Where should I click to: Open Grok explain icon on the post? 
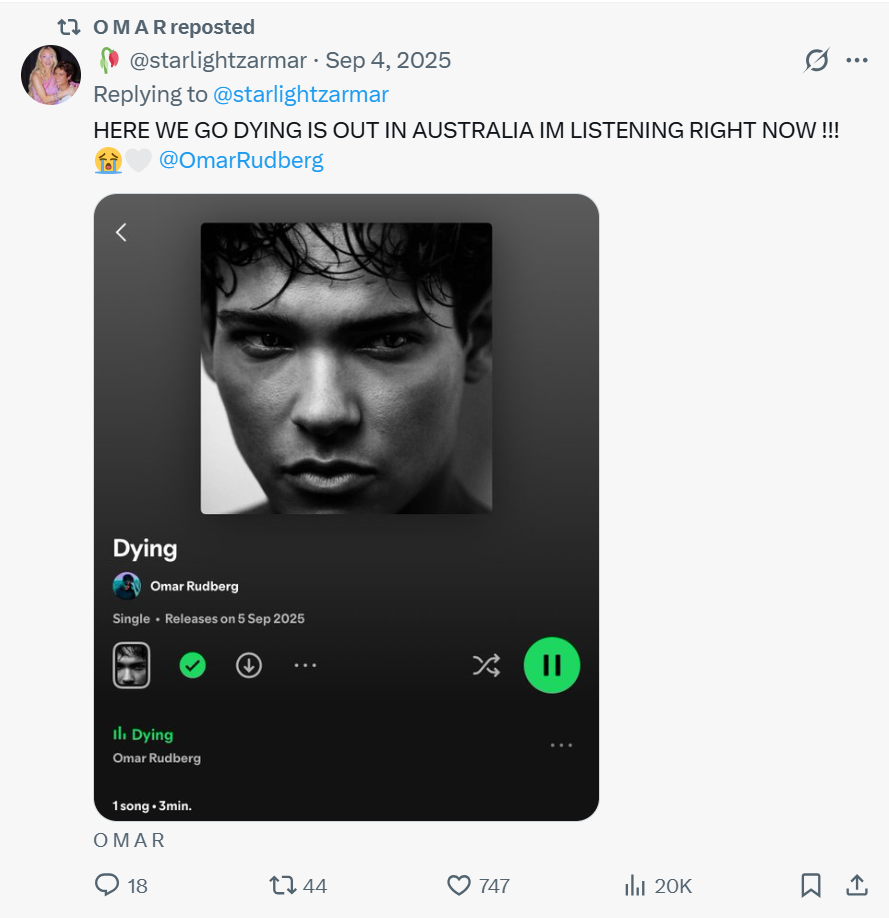click(817, 60)
